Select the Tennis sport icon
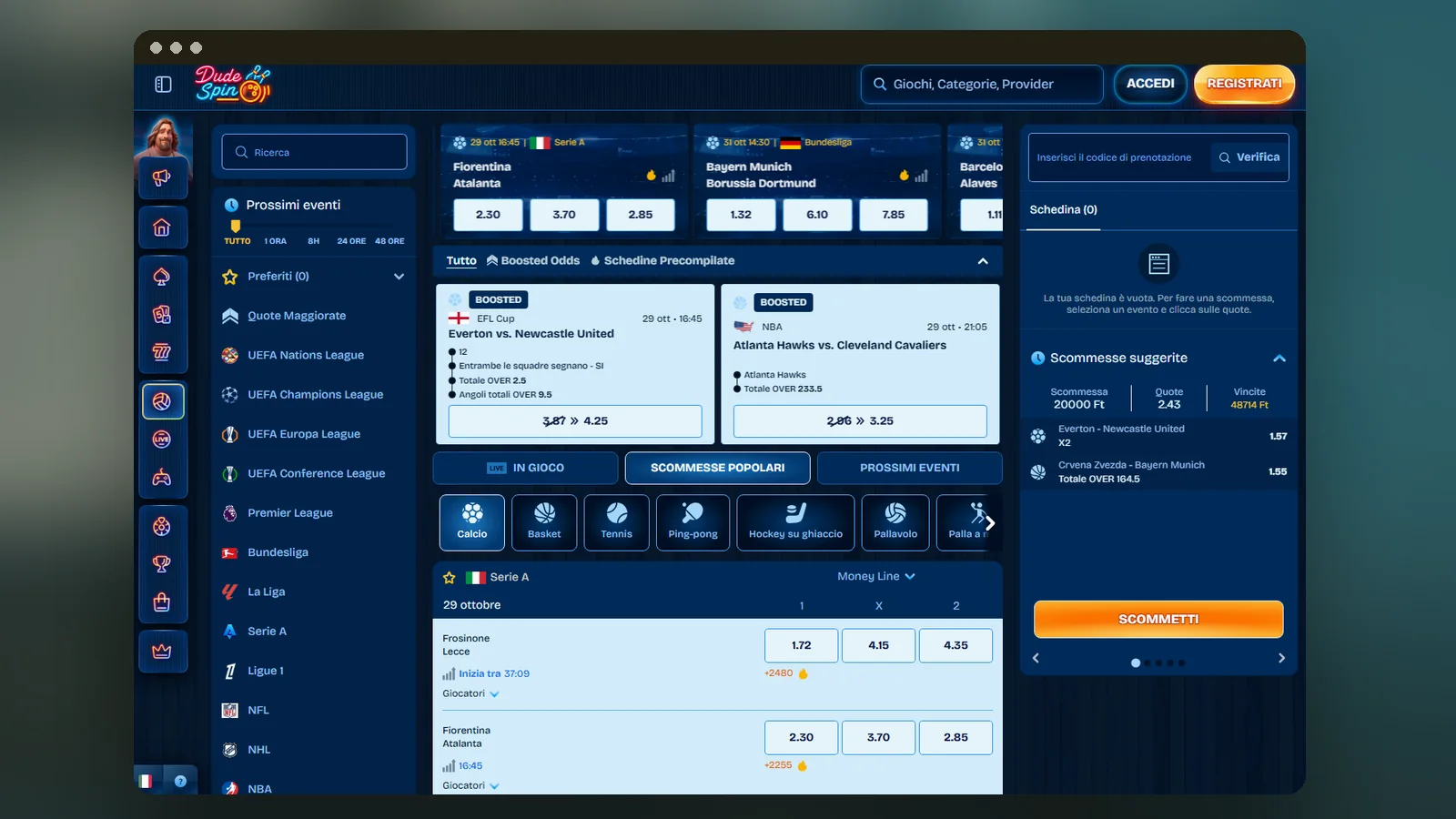The width and height of the screenshot is (1456, 819). click(x=616, y=522)
